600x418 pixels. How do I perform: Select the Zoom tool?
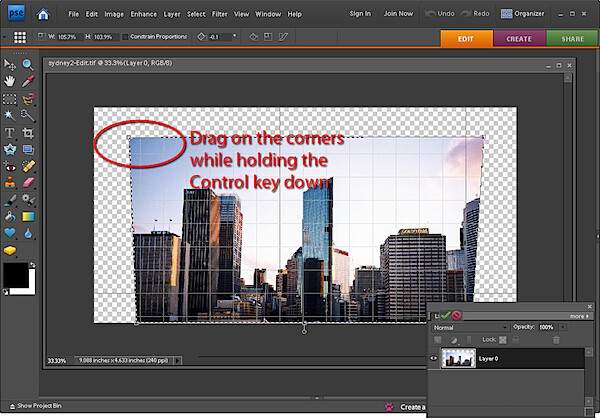click(x=28, y=64)
